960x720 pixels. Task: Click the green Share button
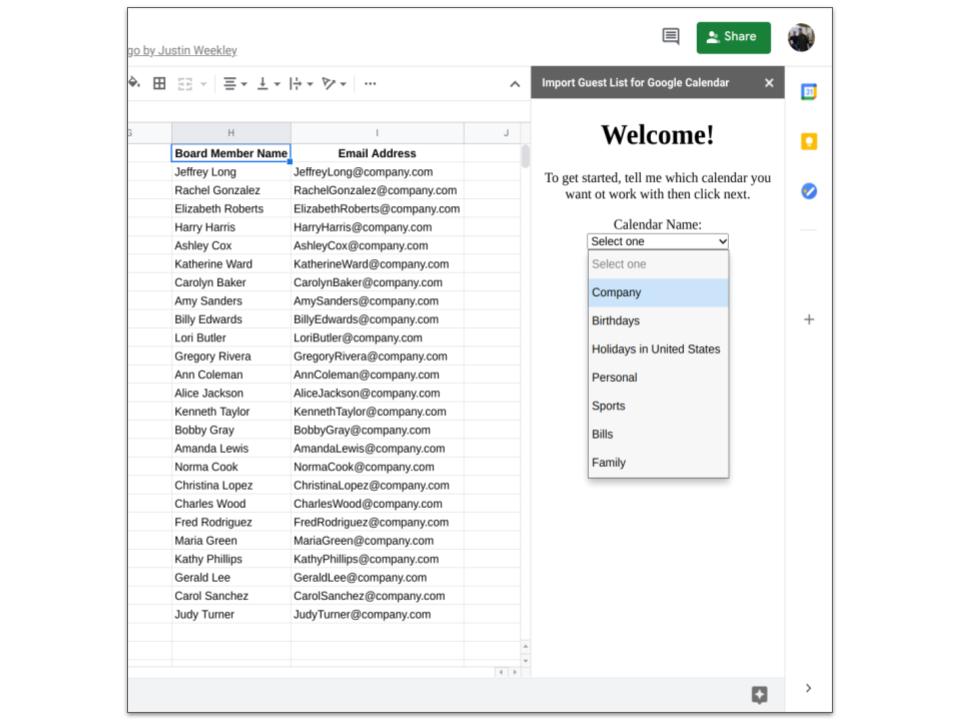tap(733, 37)
